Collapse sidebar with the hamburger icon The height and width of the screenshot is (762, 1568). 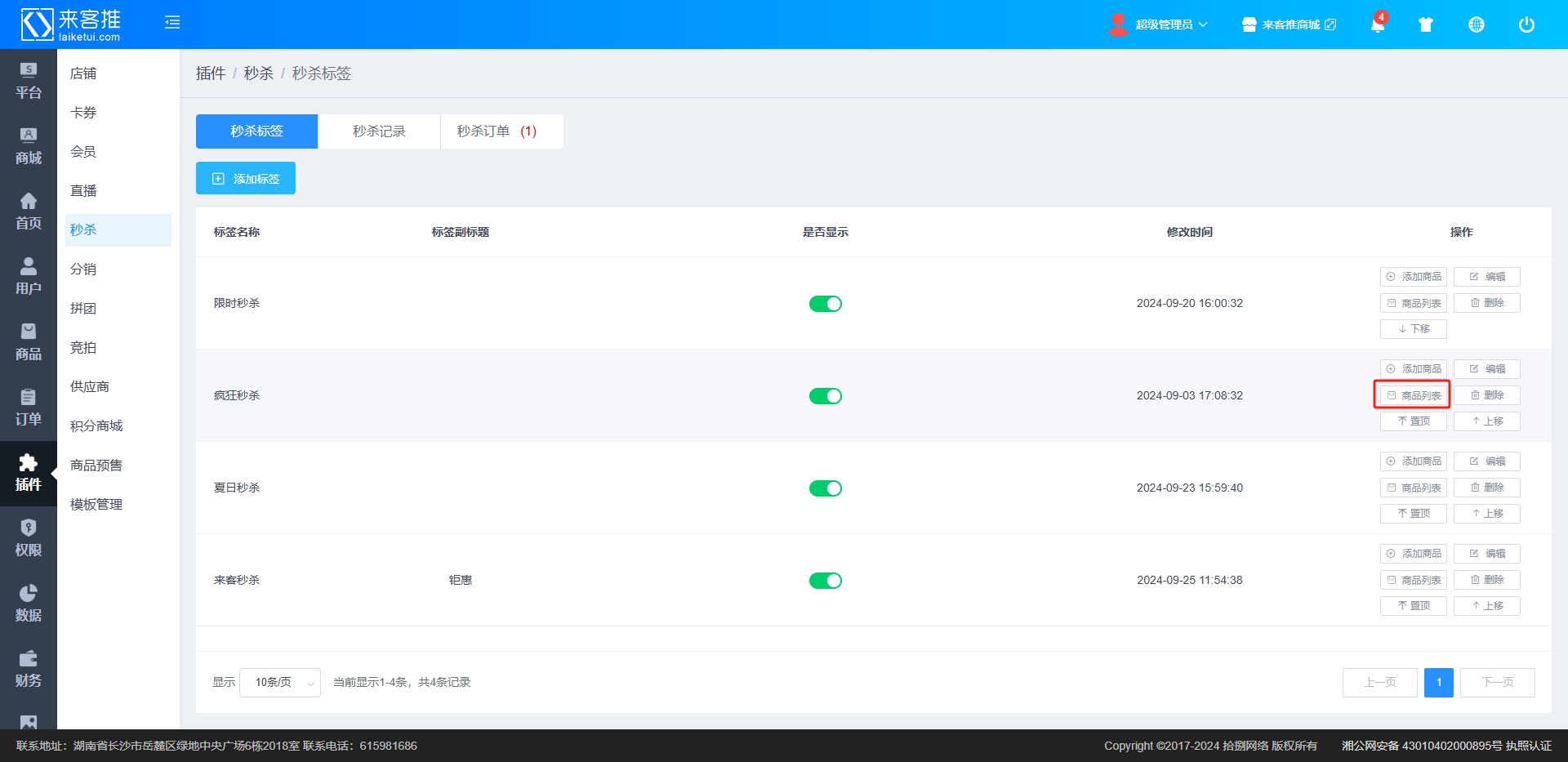pyautogui.click(x=172, y=23)
